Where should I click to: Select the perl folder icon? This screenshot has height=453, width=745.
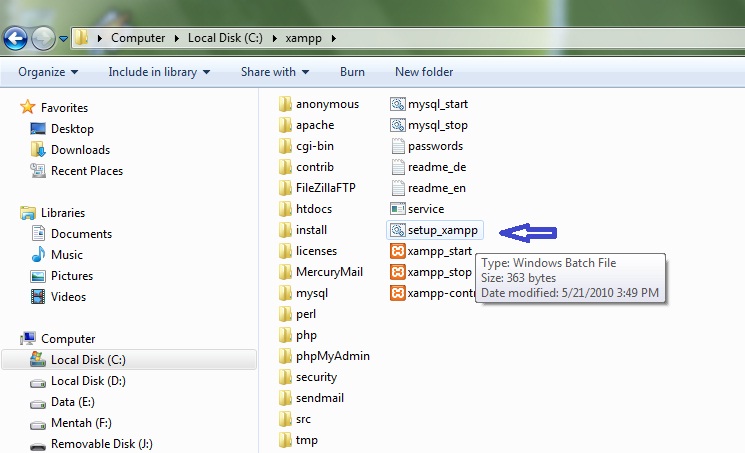(x=285, y=314)
